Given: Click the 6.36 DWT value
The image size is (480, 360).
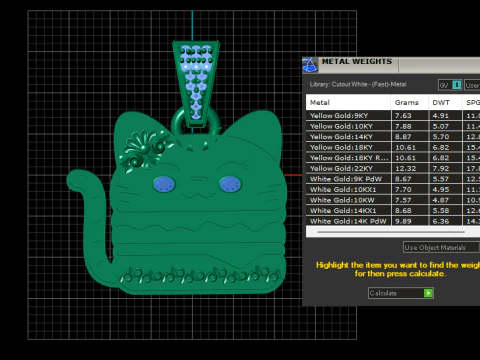Looking at the screenshot, I should 441,221.
